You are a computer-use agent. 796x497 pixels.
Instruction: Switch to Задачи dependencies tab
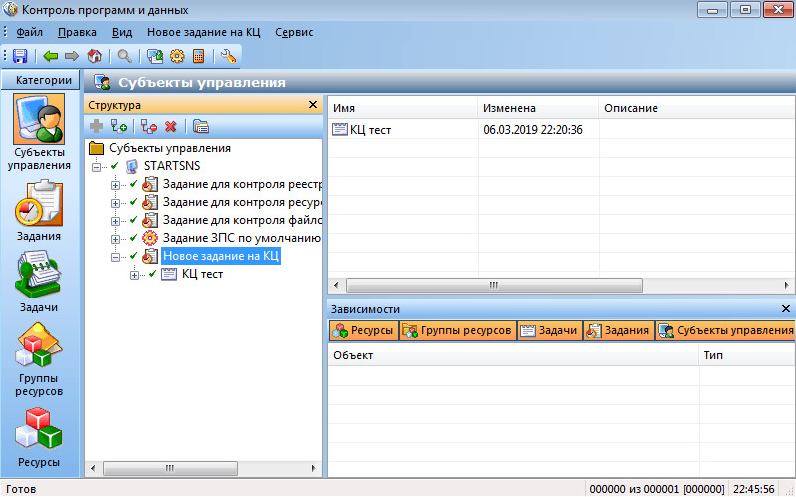pyautogui.click(x=549, y=330)
